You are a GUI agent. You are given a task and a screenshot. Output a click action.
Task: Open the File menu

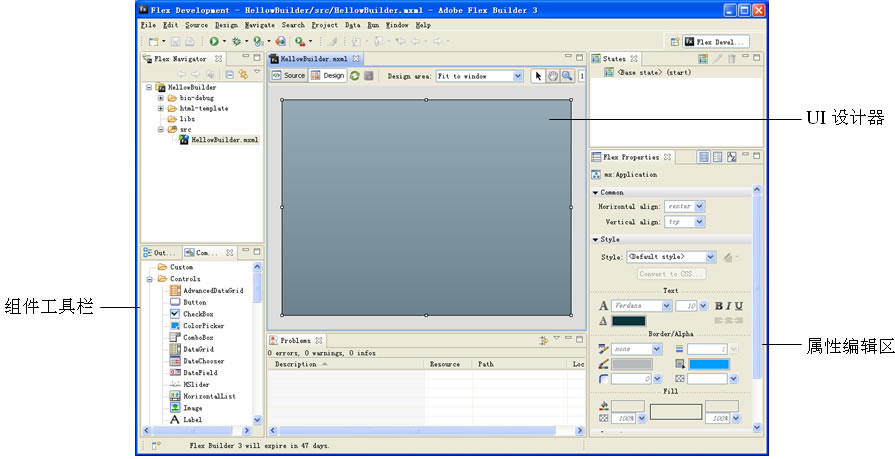(x=148, y=25)
